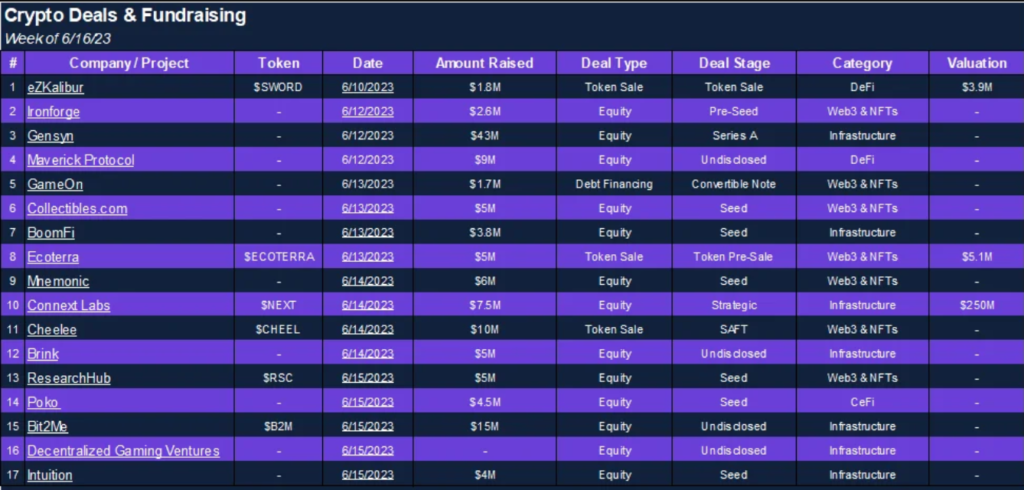Screen dimensions: 1024x490
Task: Follow the Gensyn link
Action: [x=50, y=136]
